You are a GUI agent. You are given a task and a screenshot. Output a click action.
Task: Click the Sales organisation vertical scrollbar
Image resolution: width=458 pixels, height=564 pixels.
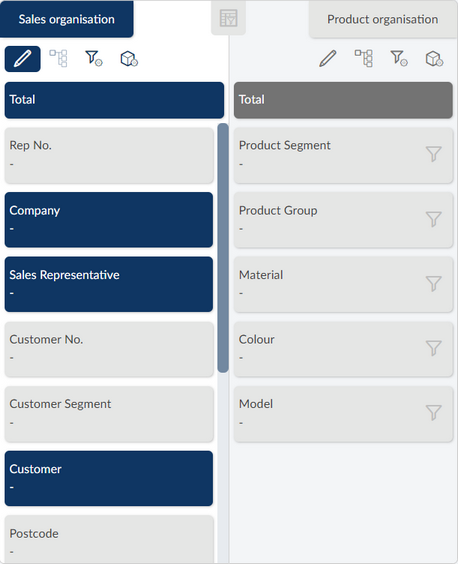click(x=223, y=248)
